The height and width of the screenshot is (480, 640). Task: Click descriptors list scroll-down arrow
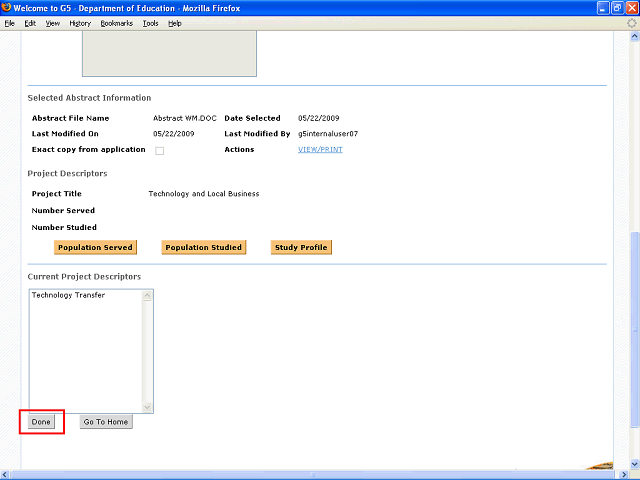(147, 407)
